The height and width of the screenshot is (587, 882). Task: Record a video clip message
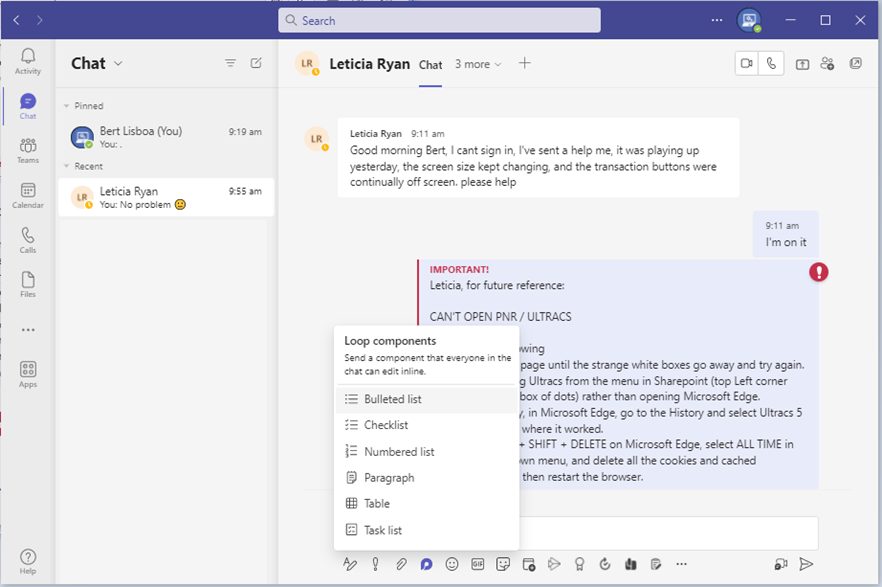(781, 564)
